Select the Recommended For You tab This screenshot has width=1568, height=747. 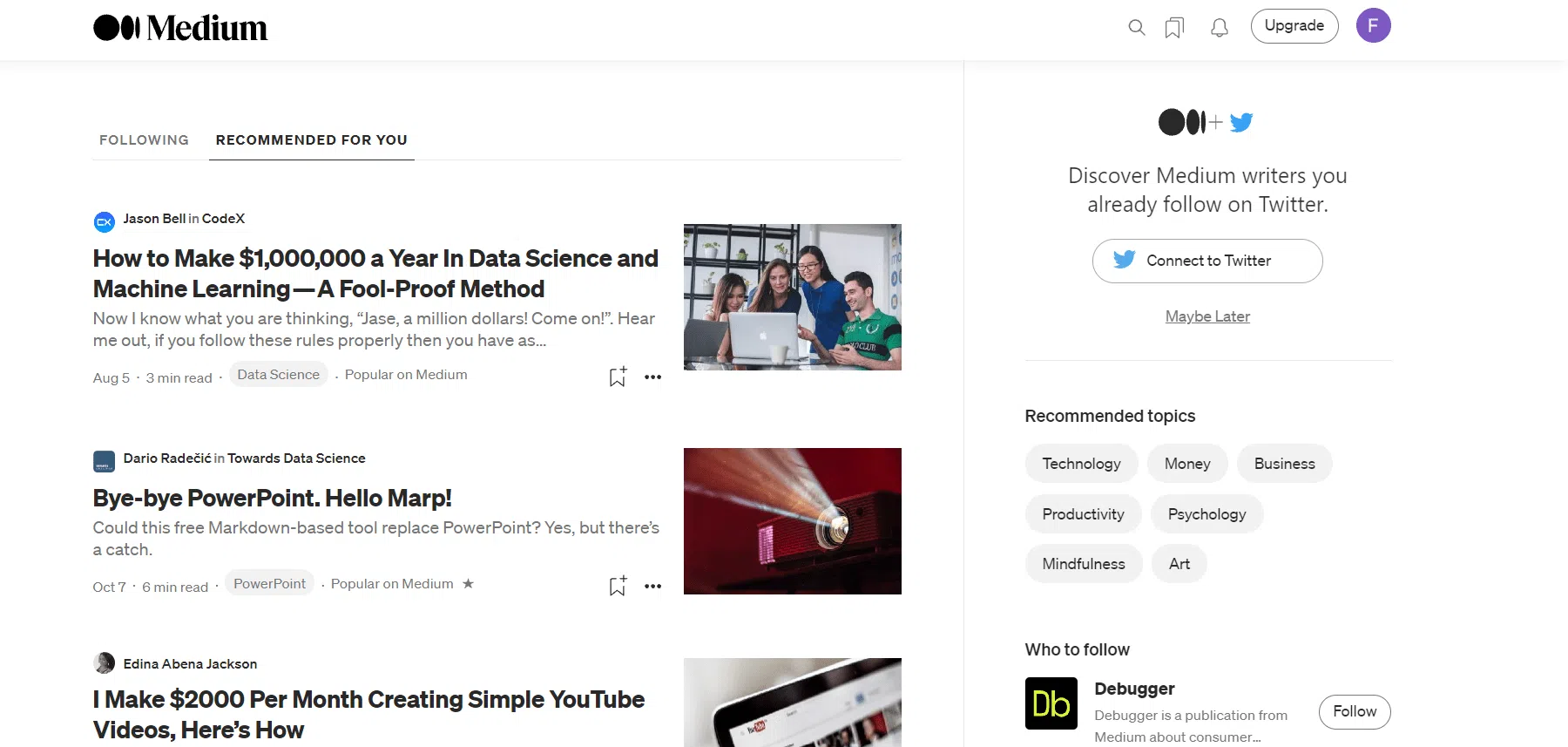point(311,140)
